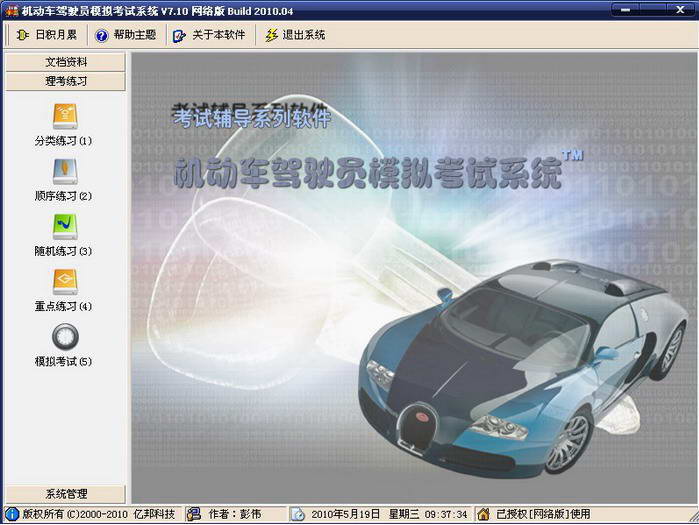Click the date clock icon in status bar

pos(297,514)
